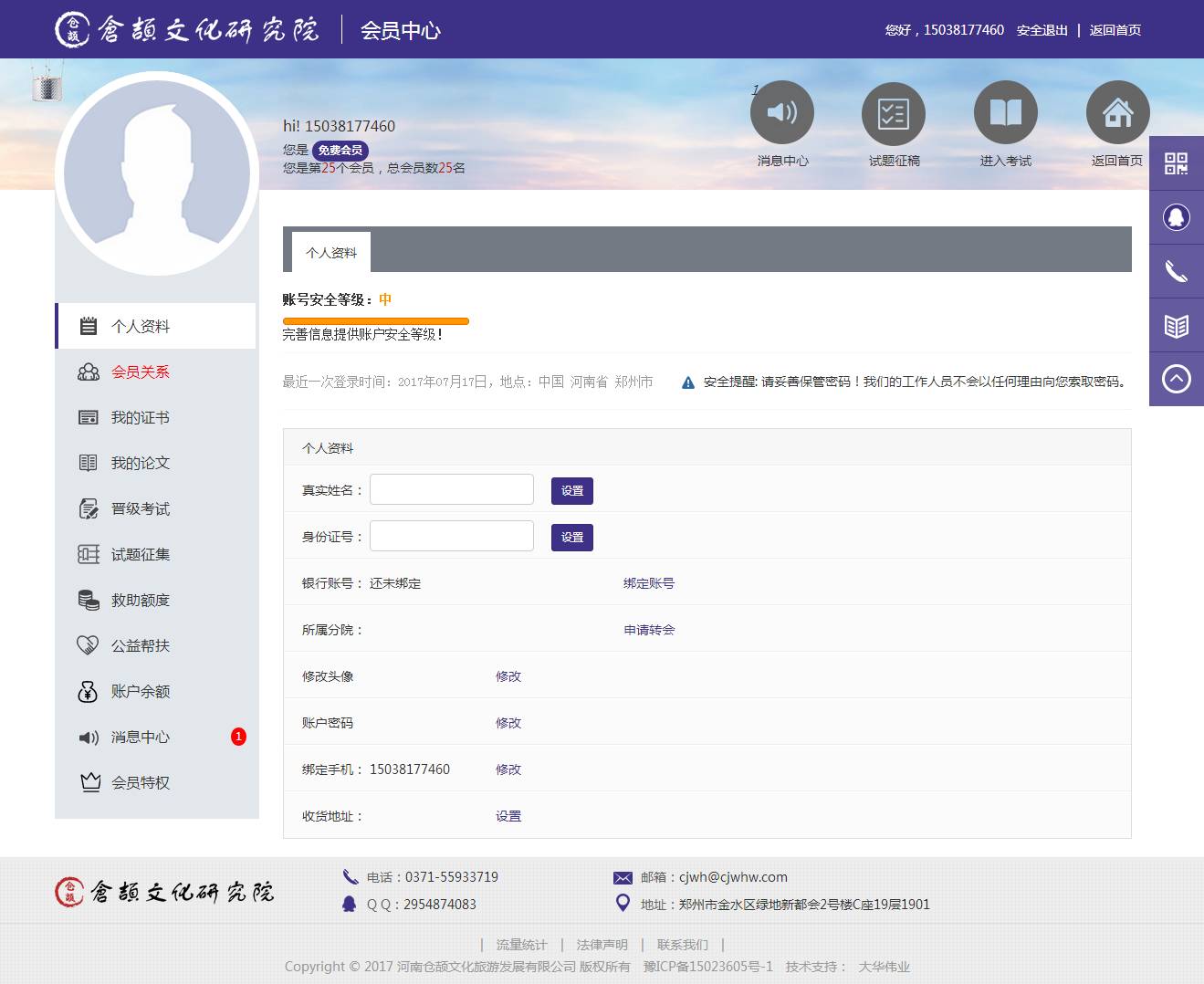Click the phone floating sidebar icon
Screen dimensions: 1204x984
tap(1176, 271)
